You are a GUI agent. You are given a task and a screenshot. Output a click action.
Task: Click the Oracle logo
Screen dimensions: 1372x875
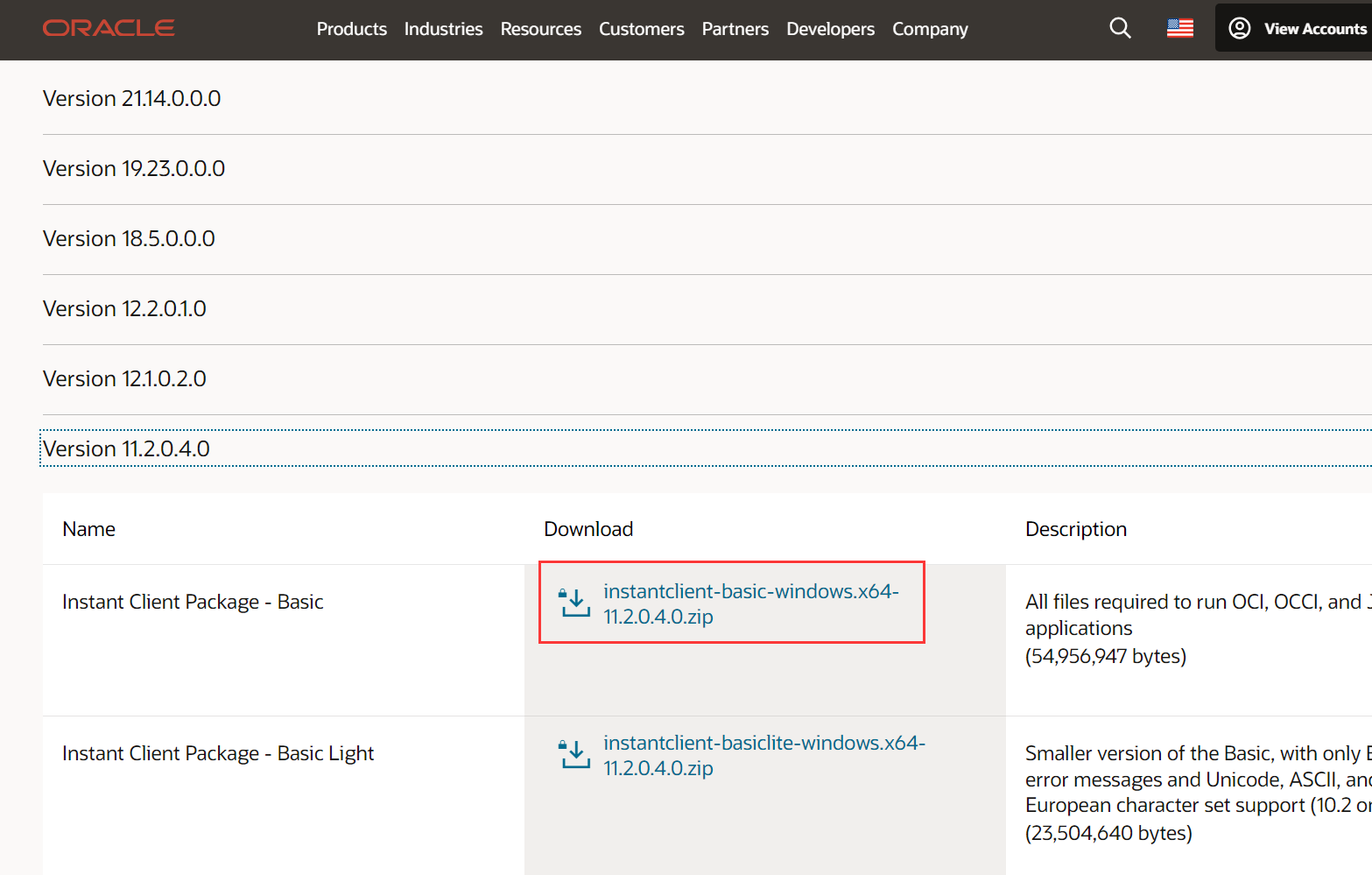[x=109, y=28]
